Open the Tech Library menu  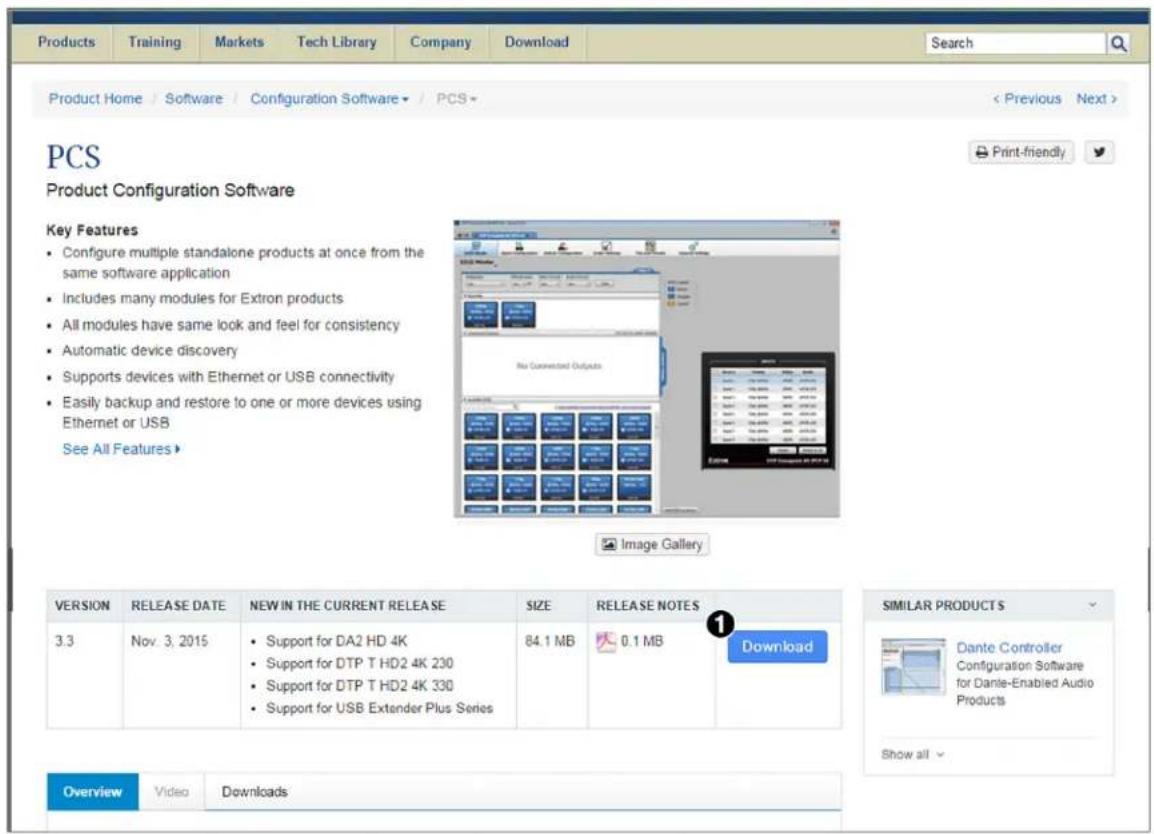coord(336,42)
